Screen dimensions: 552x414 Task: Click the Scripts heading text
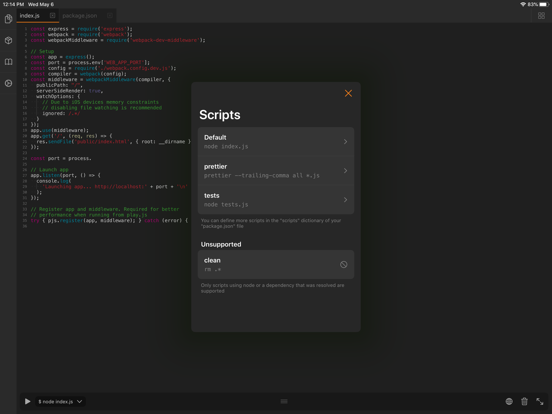coord(220,115)
